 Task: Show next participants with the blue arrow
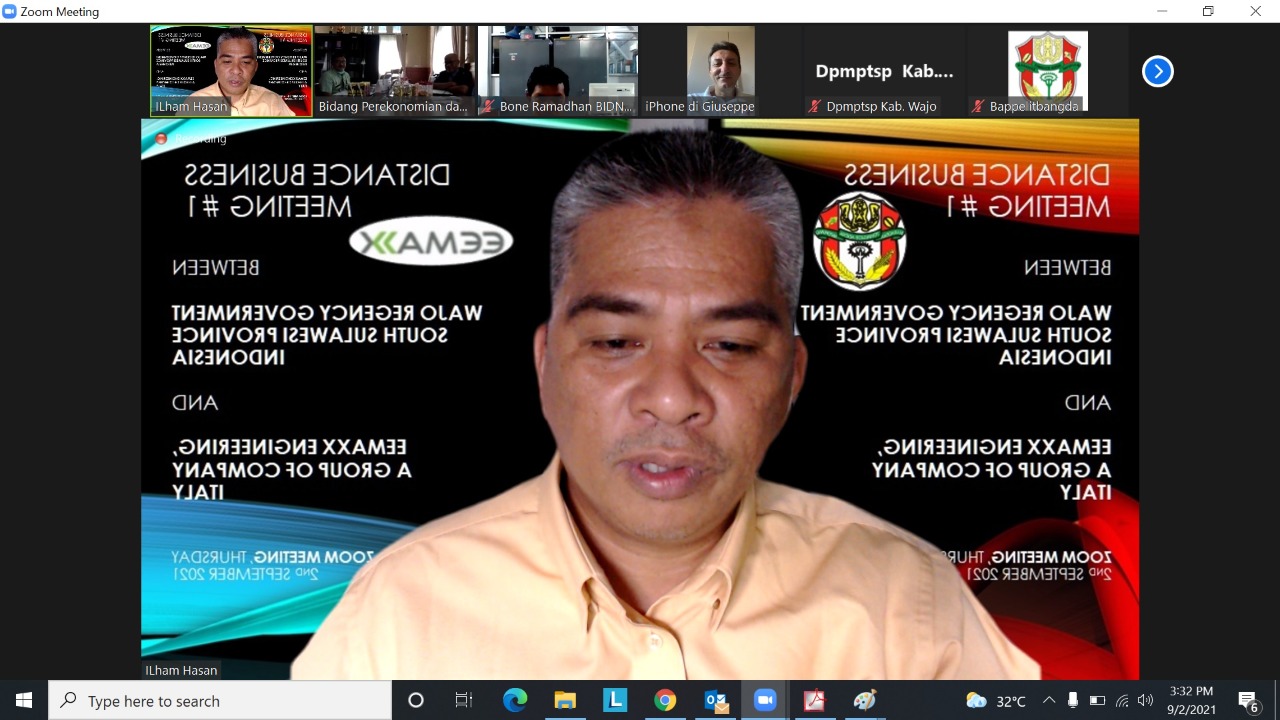click(1157, 71)
